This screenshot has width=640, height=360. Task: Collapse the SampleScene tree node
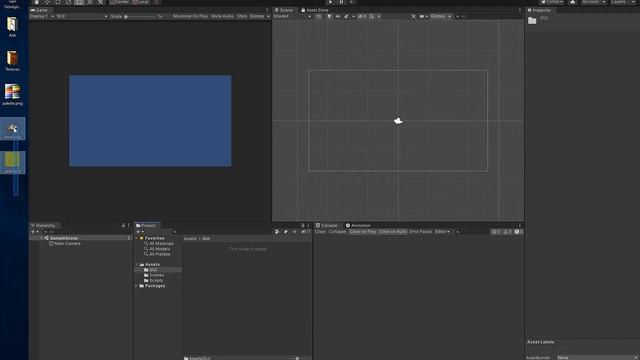click(41, 238)
